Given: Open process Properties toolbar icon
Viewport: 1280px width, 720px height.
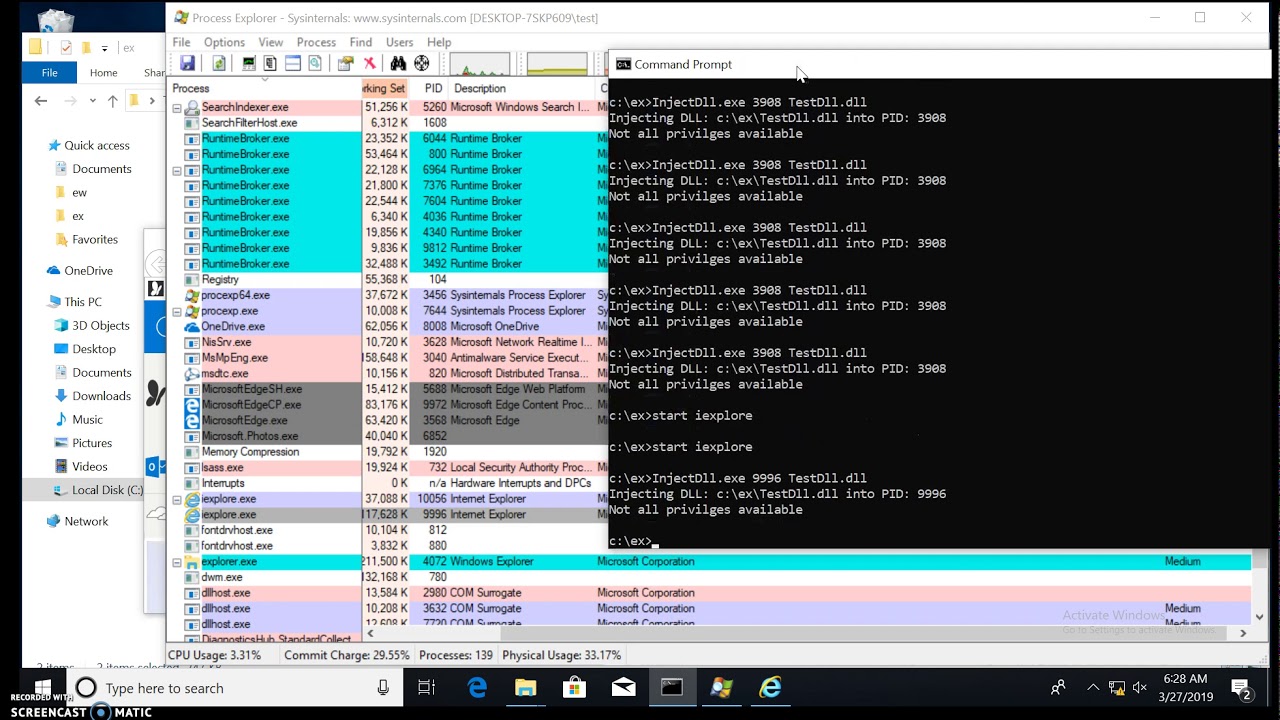Looking at the screenshot, I should point(346,64).
